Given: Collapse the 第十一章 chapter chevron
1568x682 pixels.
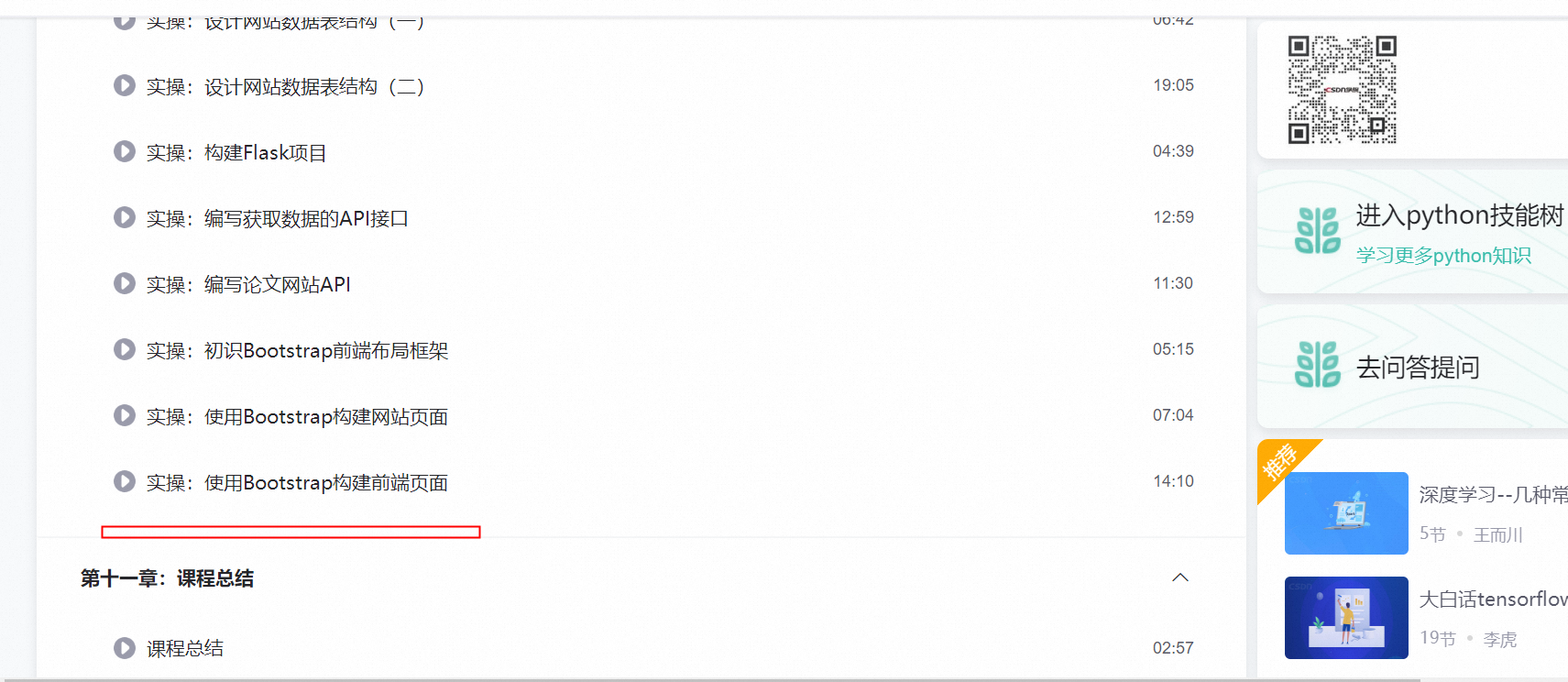Looking at the screenshot, I should (1180, 577).
